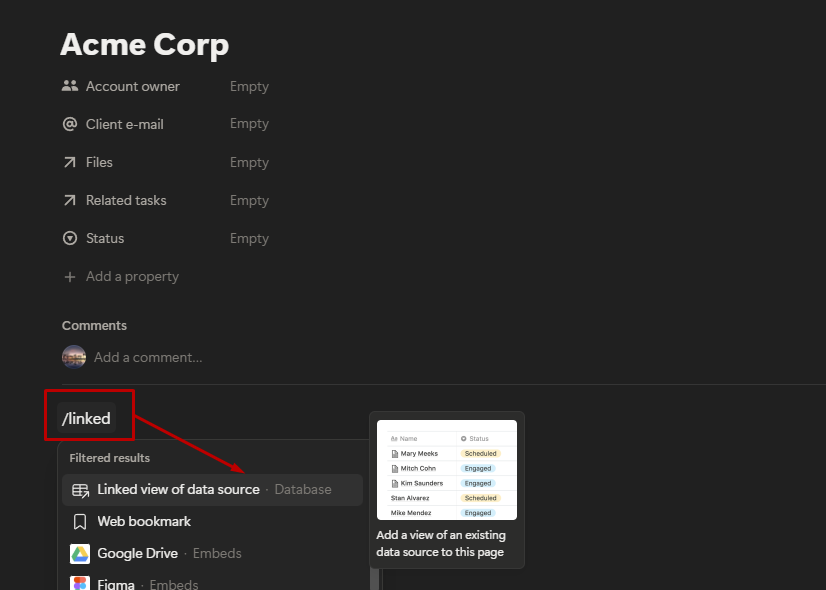Screen dimensions: 826x590
Task: Click the Acme Corp page title
Action: click(144, 45)
